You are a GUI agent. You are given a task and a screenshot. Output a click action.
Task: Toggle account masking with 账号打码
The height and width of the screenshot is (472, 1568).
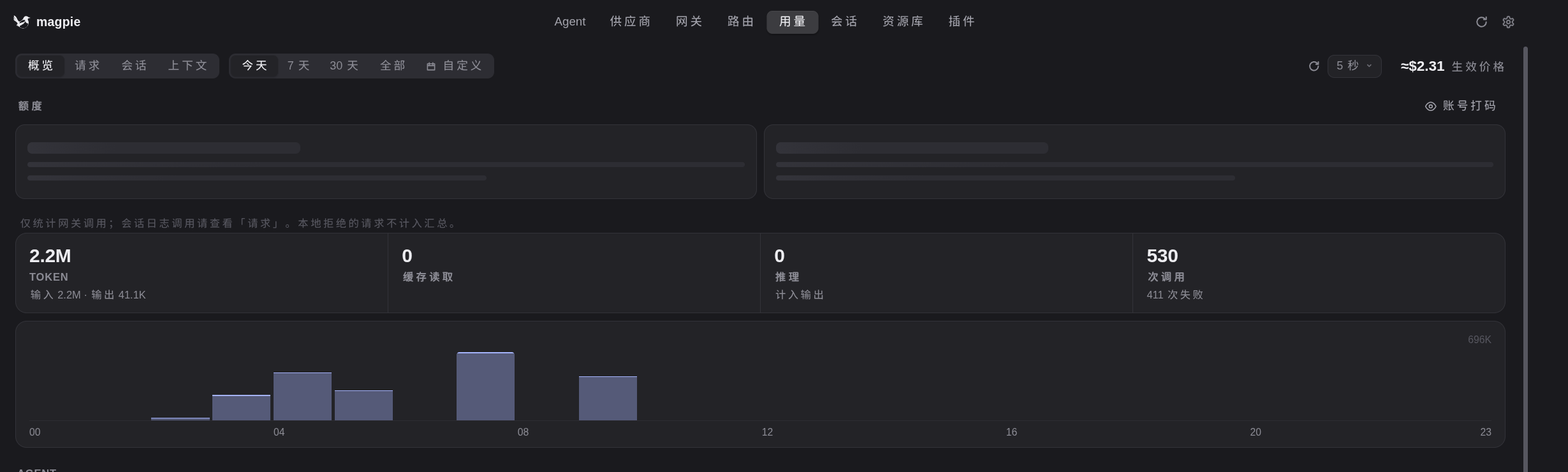tap(1460, 106)
